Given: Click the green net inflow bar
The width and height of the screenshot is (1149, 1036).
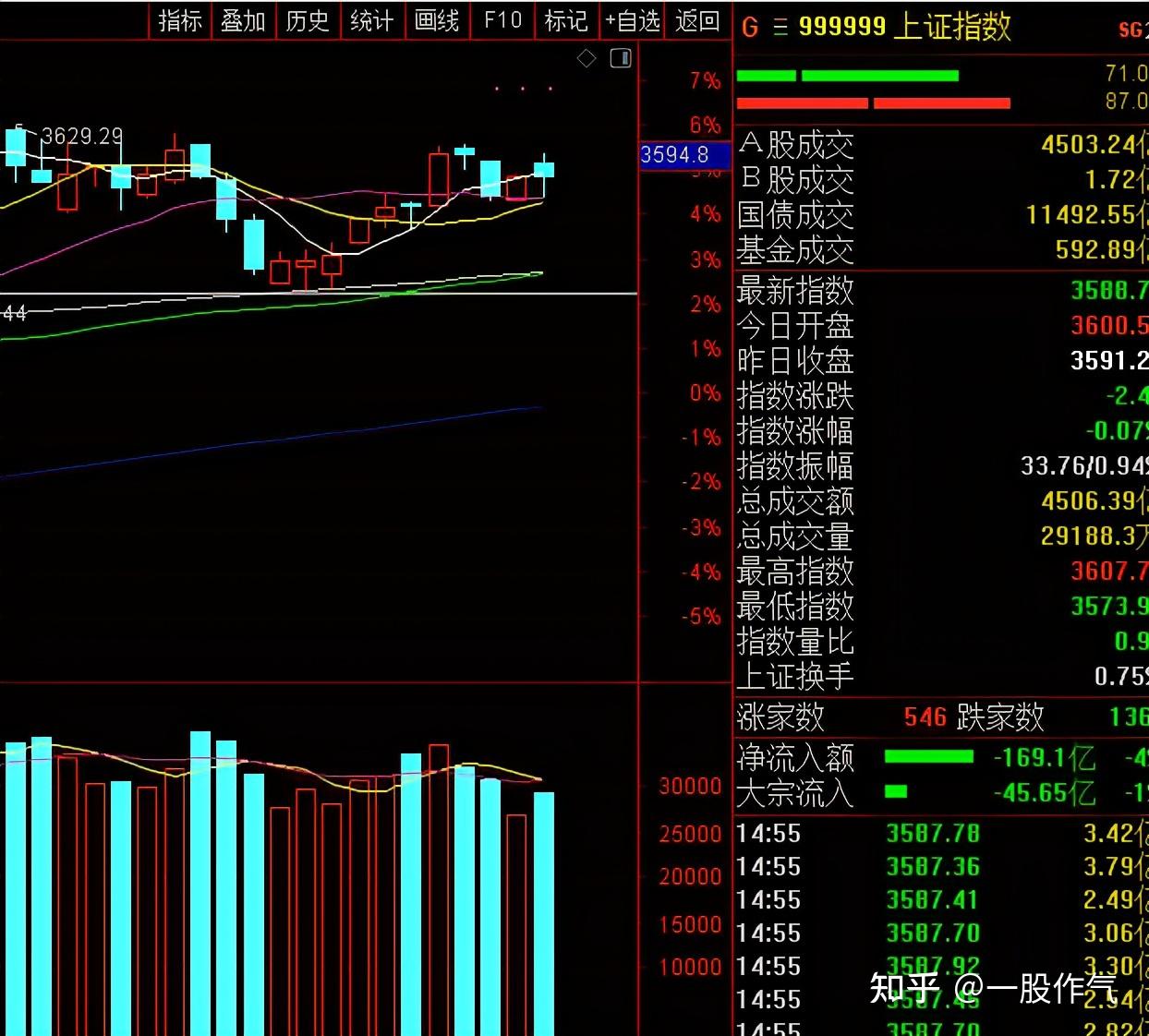Looking at the screenshot, I should click(x=928, y=757).
